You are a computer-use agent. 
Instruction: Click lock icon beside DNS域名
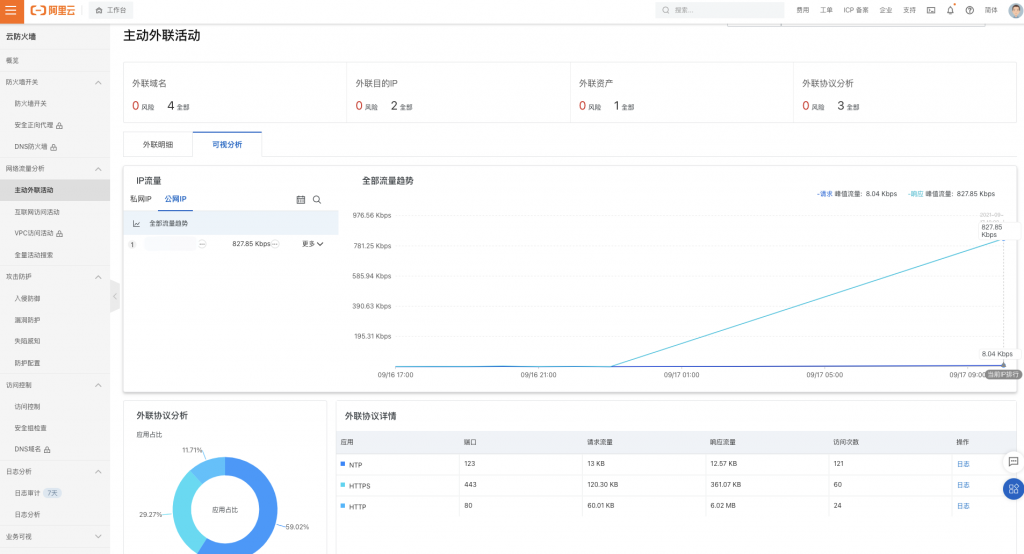(47, 449)
